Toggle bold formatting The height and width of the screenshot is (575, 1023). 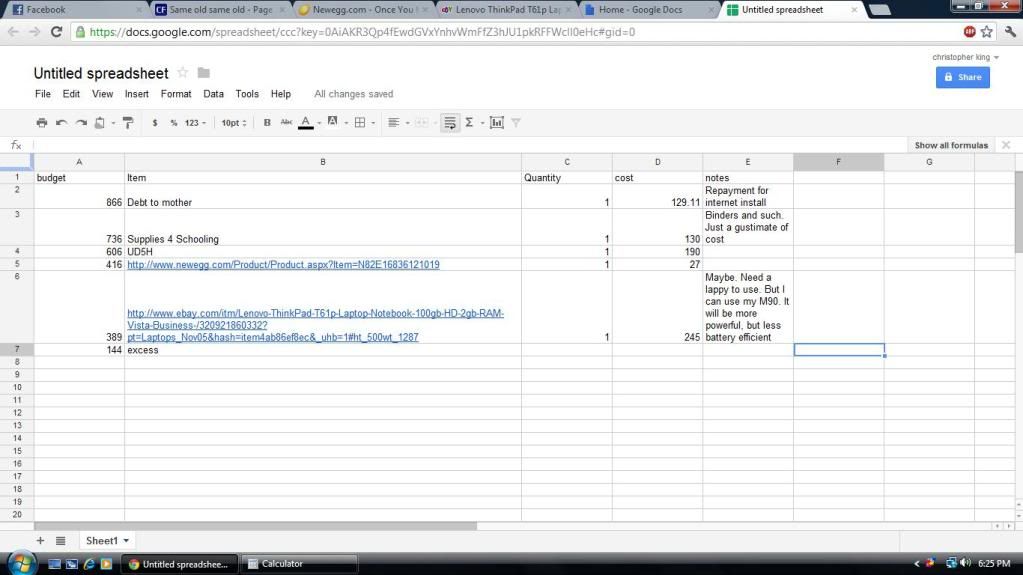(267, 123)
